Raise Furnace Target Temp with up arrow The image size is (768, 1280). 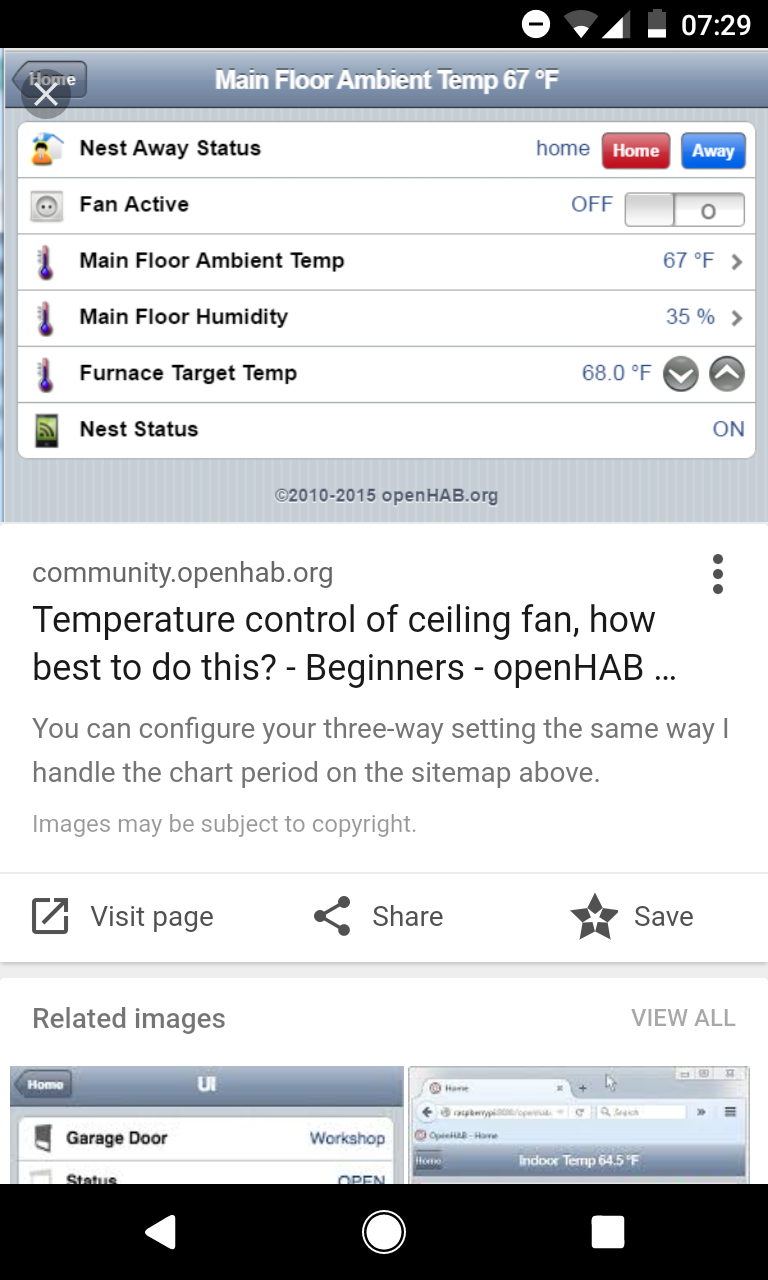(727, 375)
